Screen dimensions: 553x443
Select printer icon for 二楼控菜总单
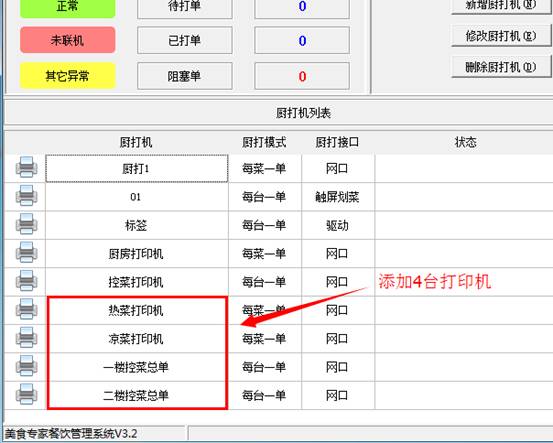[x=26, y=394]
